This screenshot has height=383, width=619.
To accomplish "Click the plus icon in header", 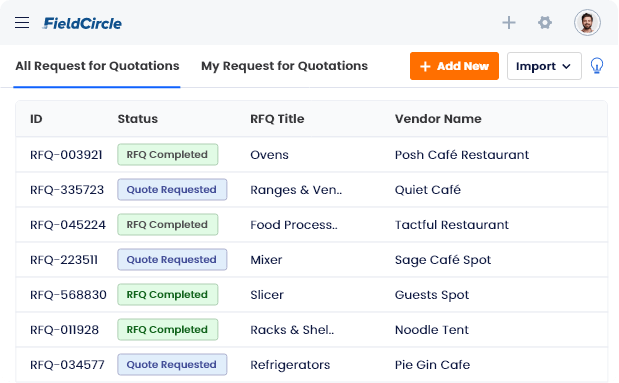I will [x=509, y=23].
